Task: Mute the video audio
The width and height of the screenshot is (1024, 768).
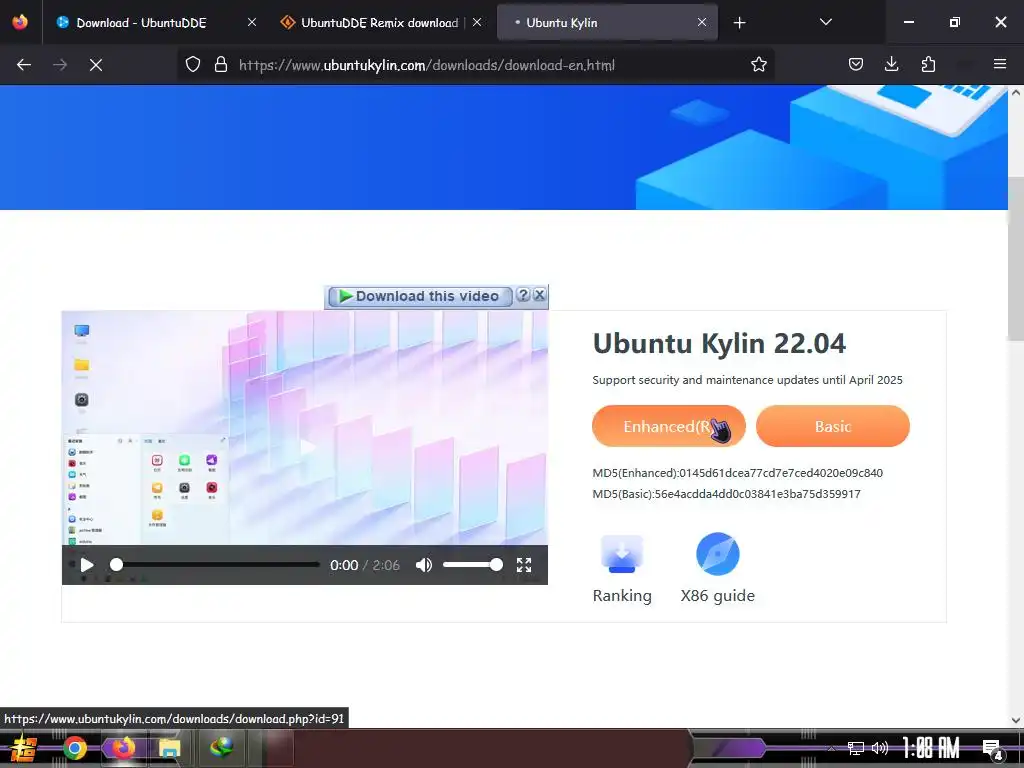Action: pyautogui.click(x=424, y=565)
